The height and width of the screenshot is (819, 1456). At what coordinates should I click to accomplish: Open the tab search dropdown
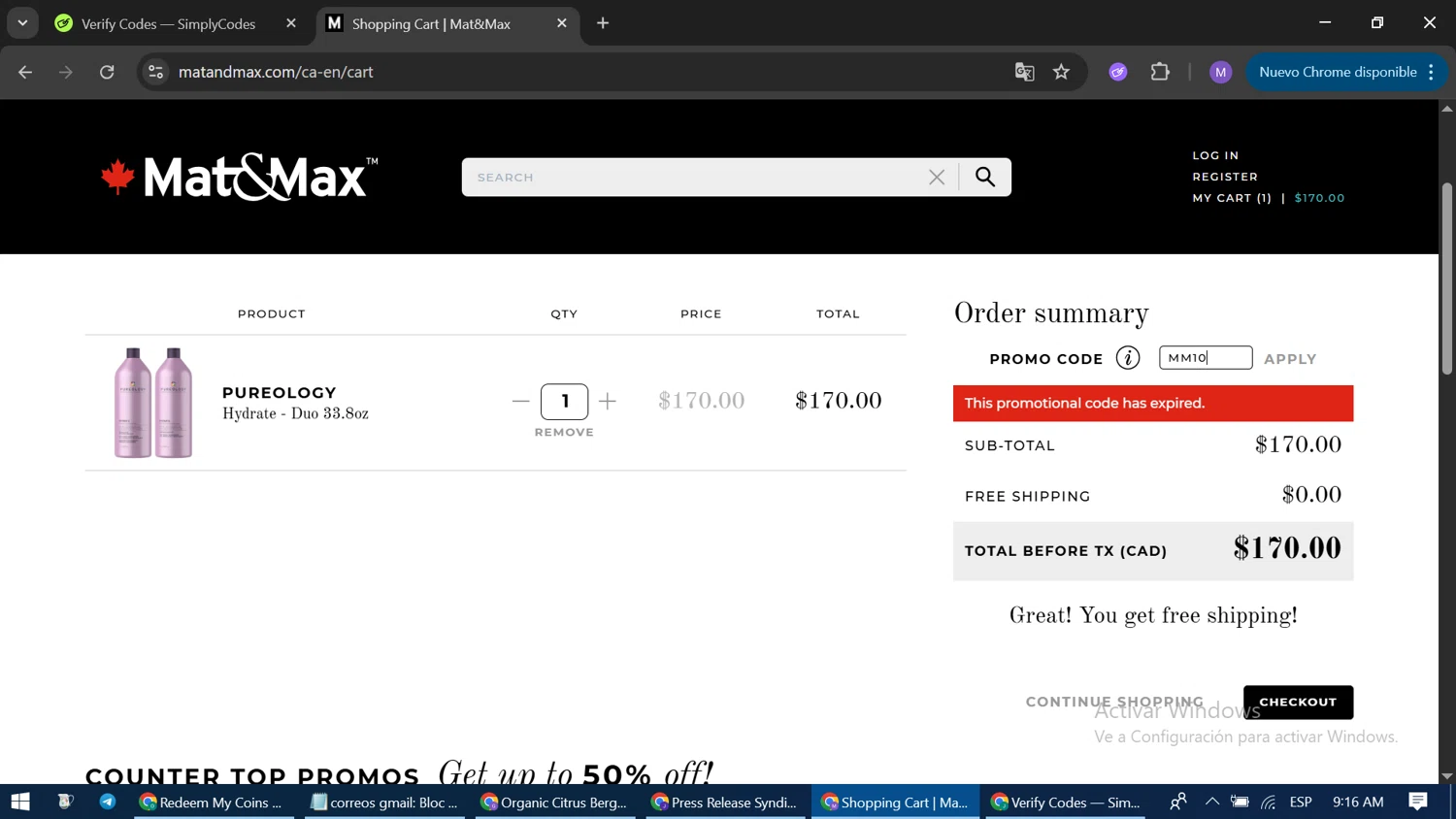(22, 23)
